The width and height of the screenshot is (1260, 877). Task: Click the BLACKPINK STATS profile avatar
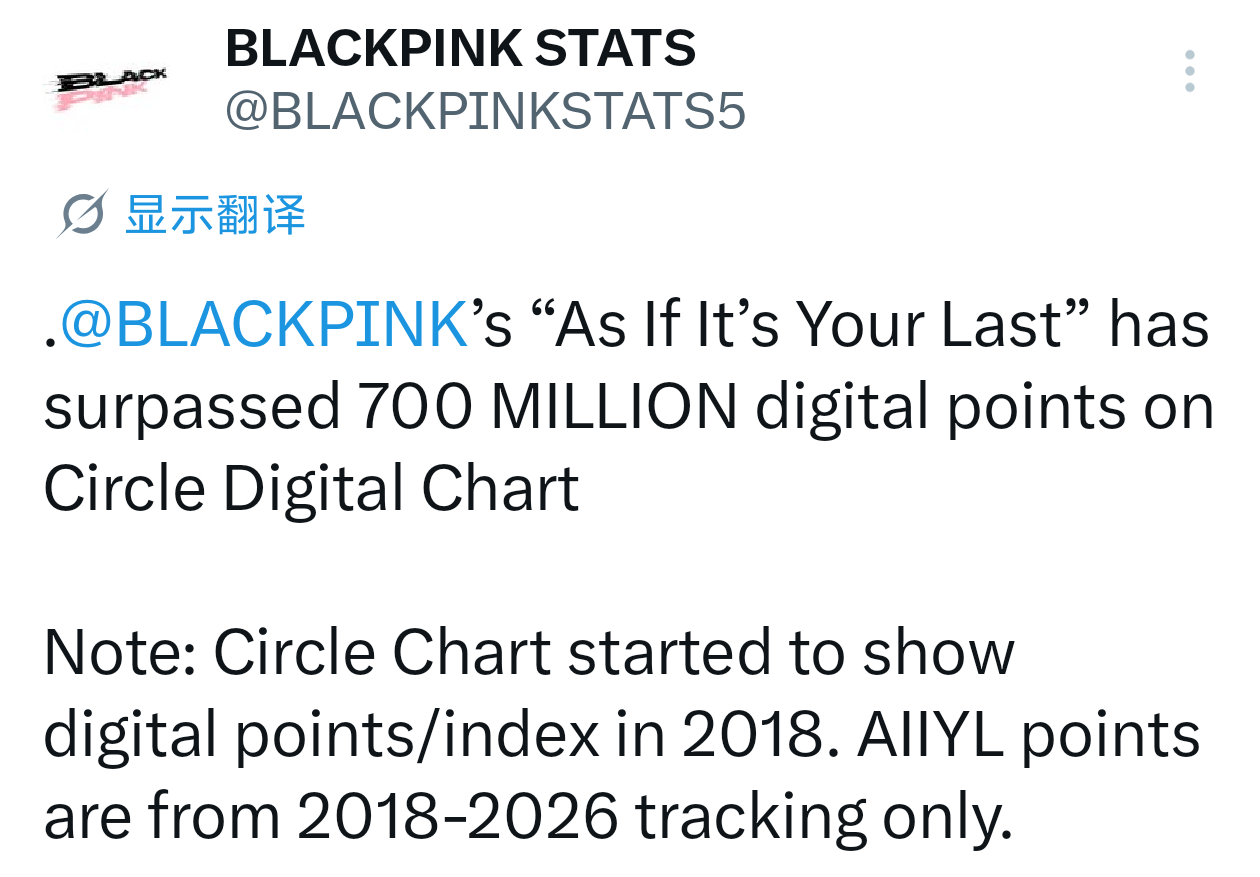[110, 85]
